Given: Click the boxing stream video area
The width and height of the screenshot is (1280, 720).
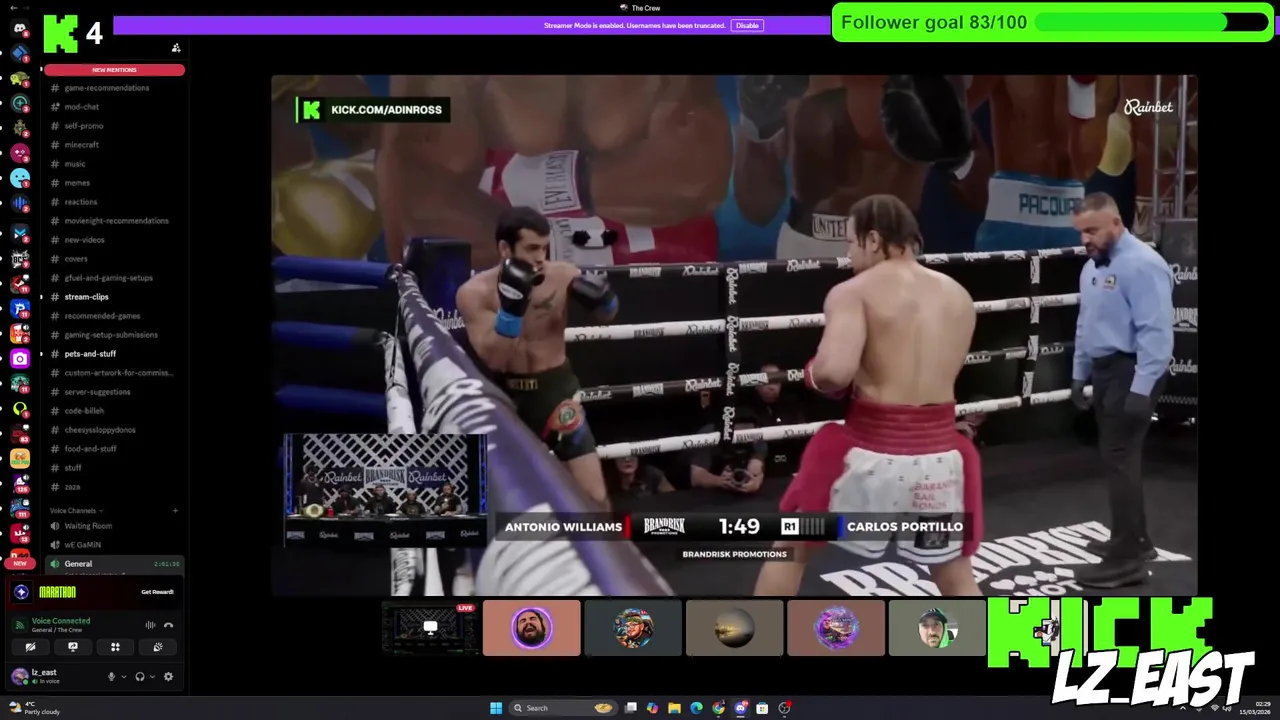Looking at the screenshot, I should coord(734,335).
